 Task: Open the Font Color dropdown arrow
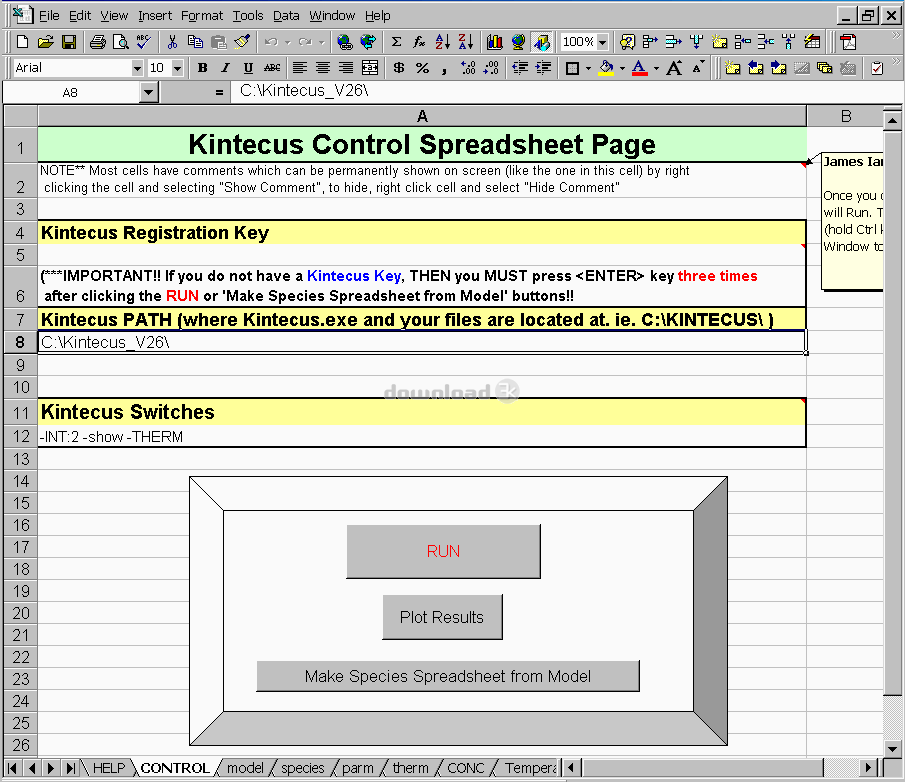coord(656,68)
